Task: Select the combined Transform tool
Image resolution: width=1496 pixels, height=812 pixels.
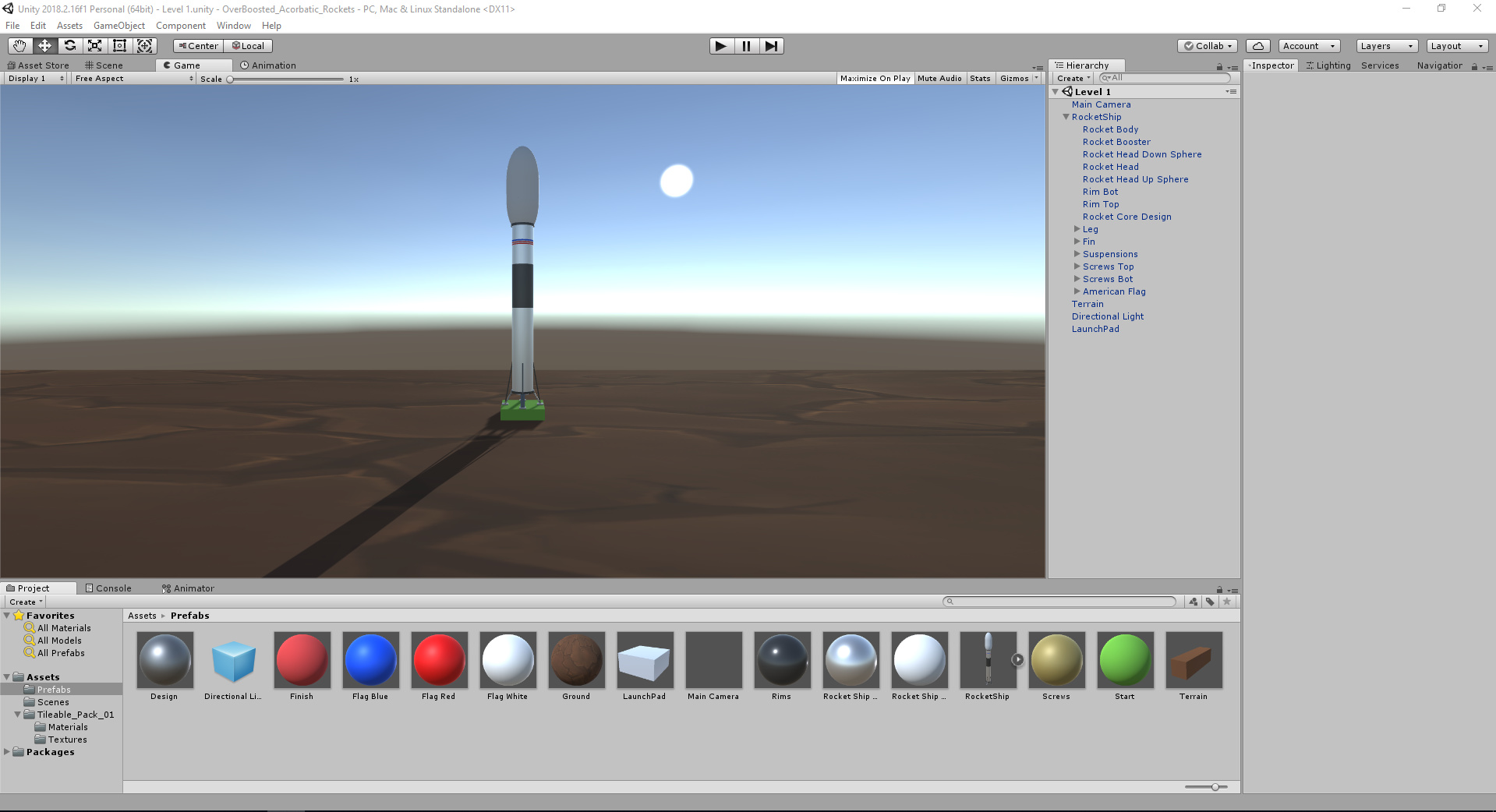Action: pyautogui.click(x=145, y=46)
